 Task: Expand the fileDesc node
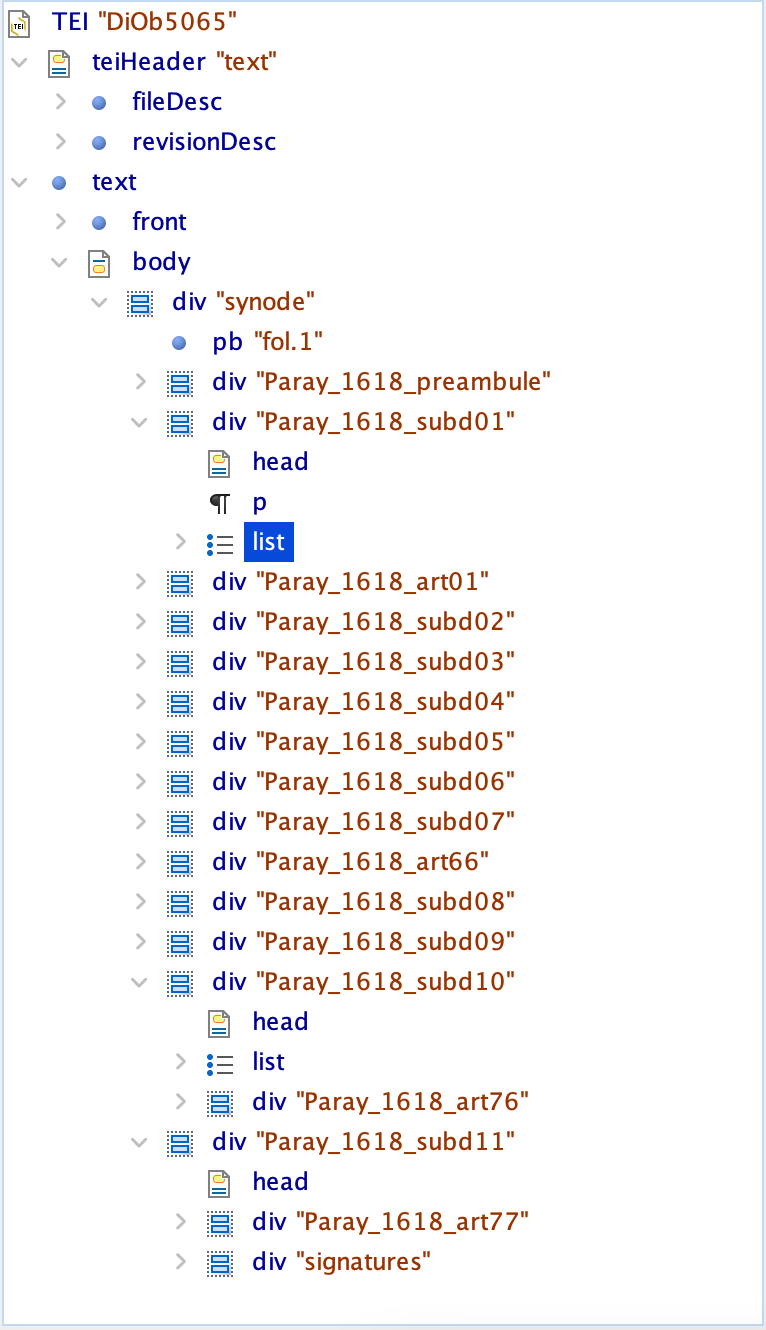click(60, 102)
